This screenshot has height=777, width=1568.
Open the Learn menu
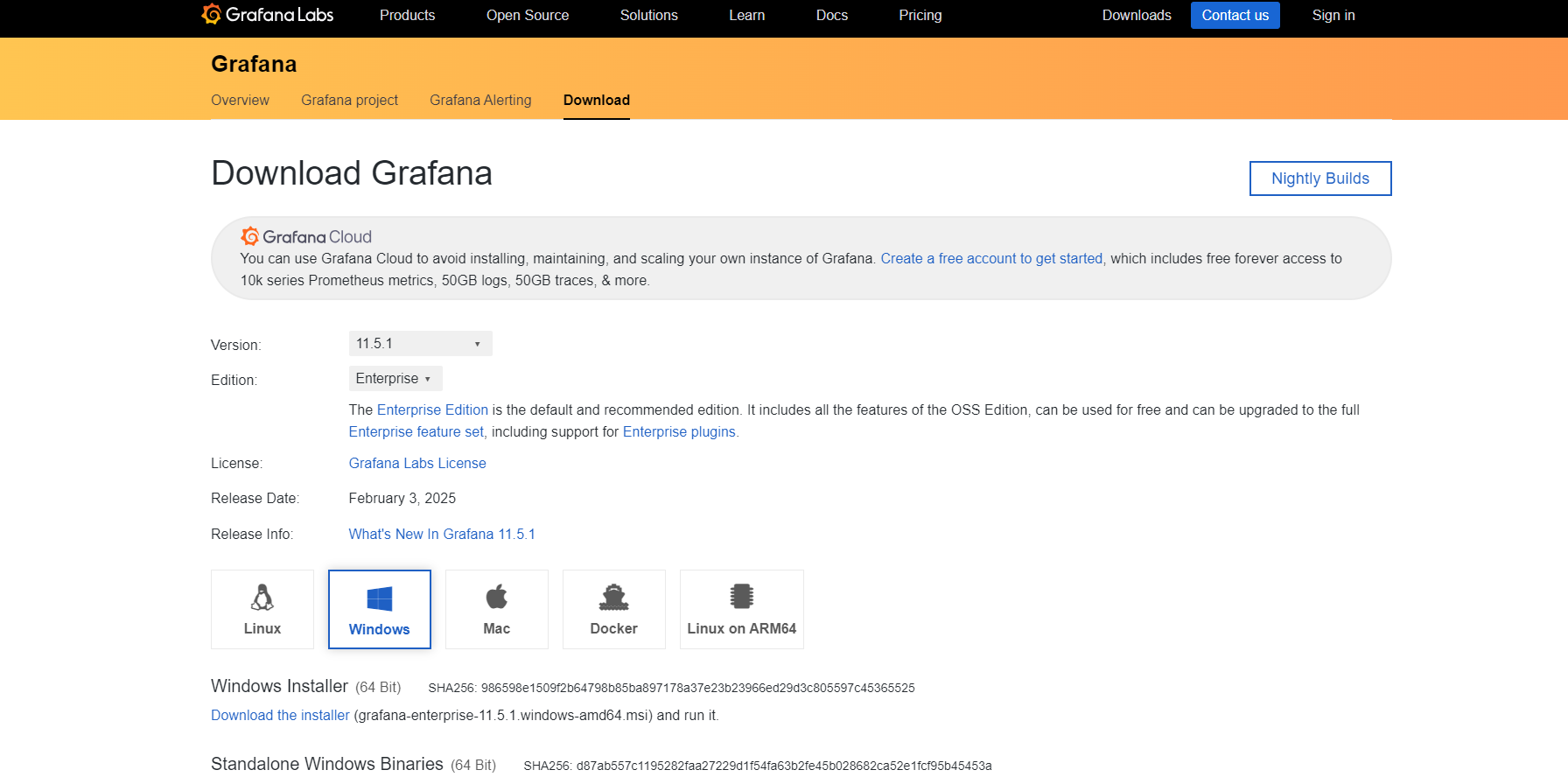747,15
